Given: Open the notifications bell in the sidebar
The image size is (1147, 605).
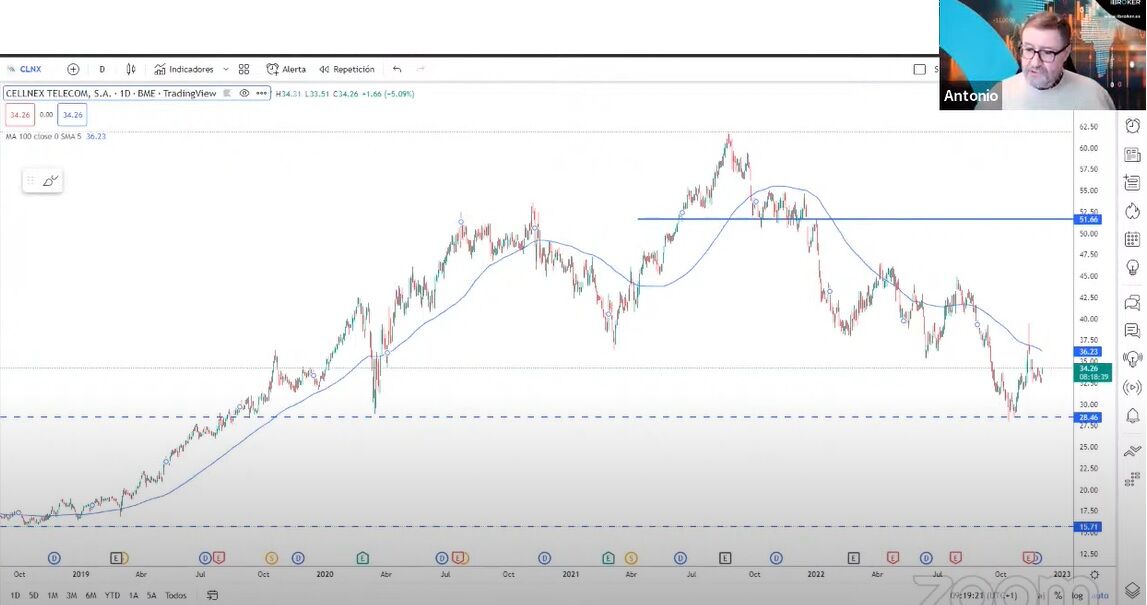Looking at the screenshot, I should [1132, 416].
